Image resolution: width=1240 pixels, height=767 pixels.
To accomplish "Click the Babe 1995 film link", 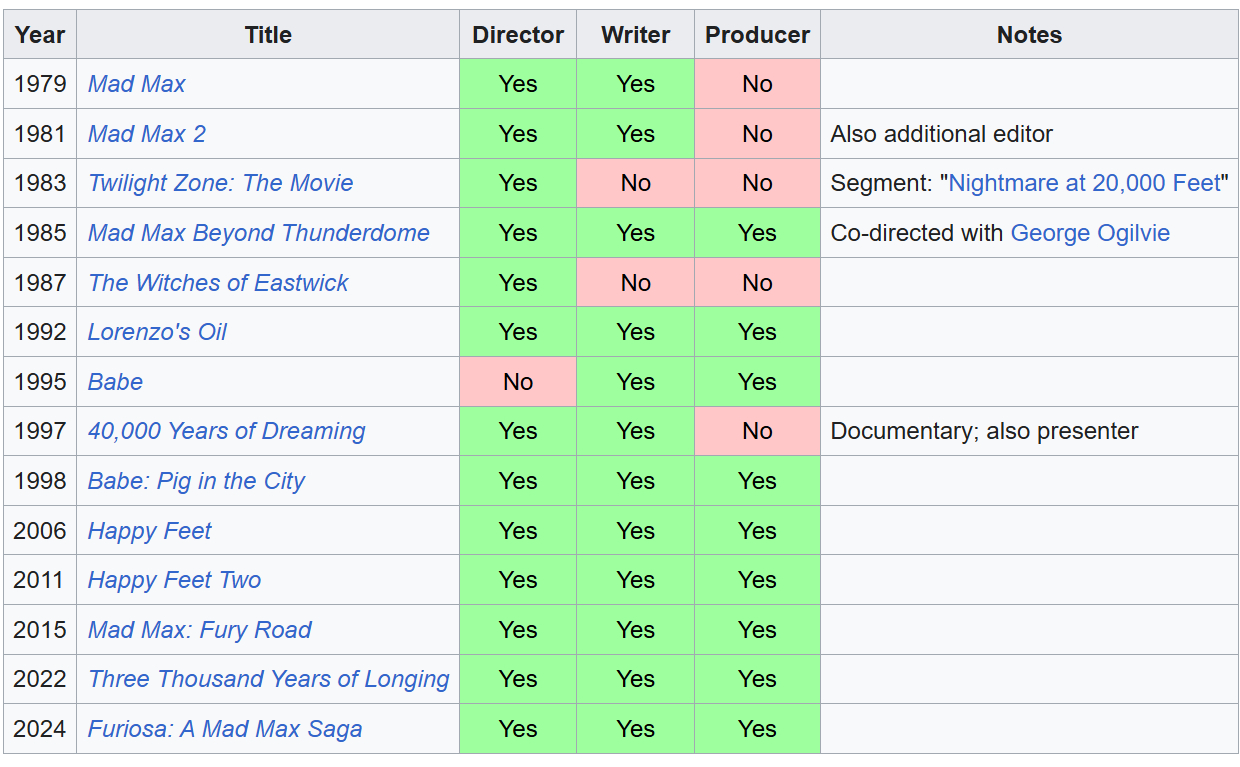I will [x=115, y=382].
